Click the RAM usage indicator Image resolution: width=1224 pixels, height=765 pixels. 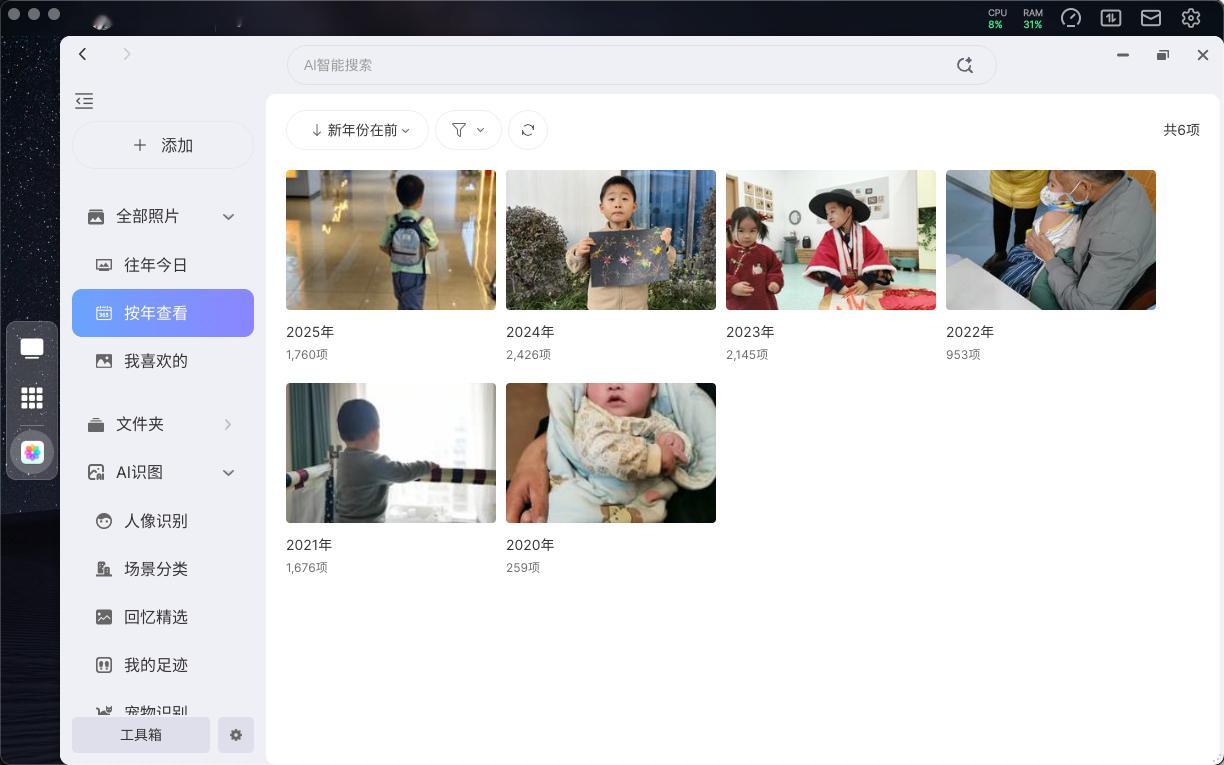1032,18
